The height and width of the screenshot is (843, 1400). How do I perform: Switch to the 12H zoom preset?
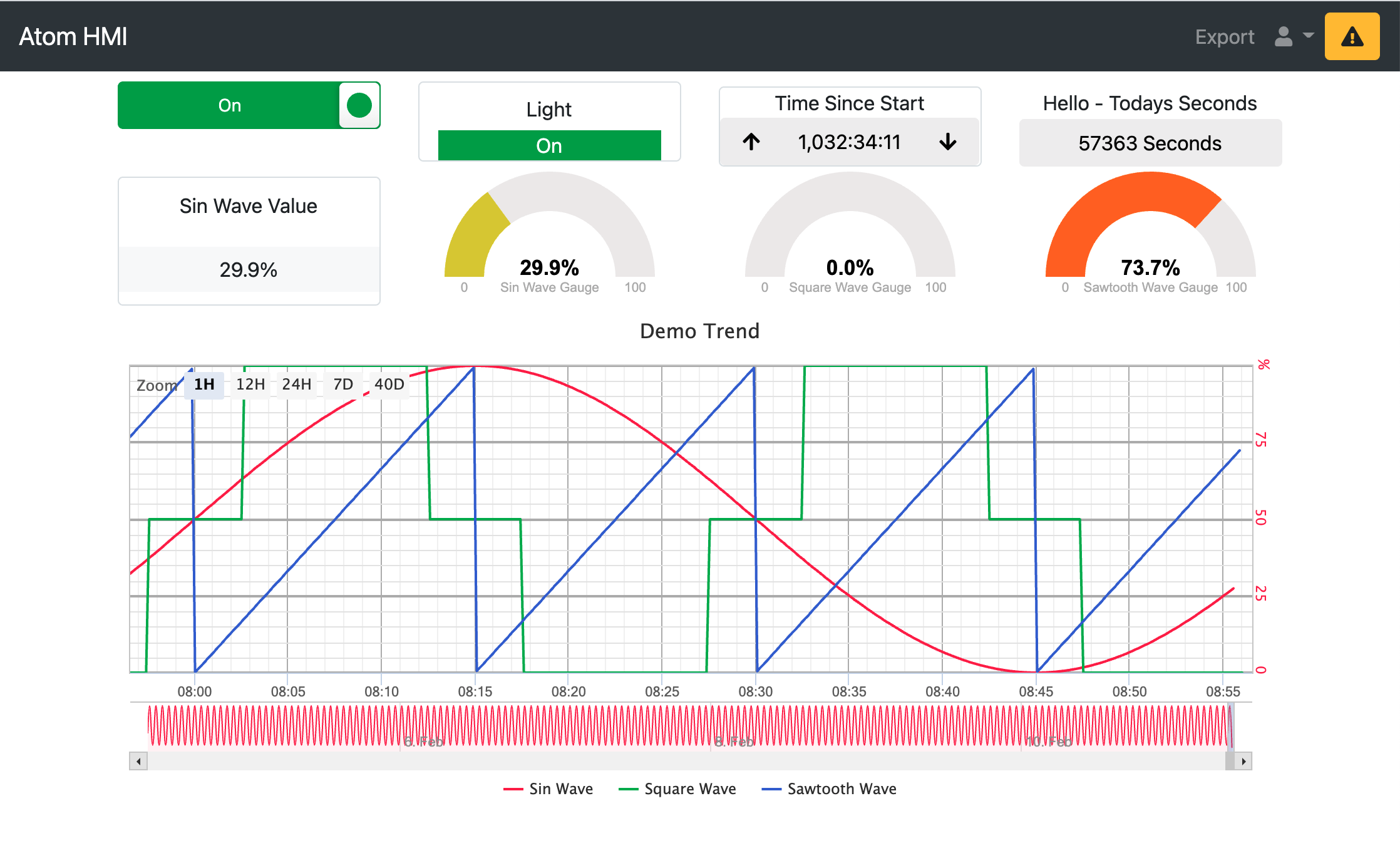tap(250, 384)
